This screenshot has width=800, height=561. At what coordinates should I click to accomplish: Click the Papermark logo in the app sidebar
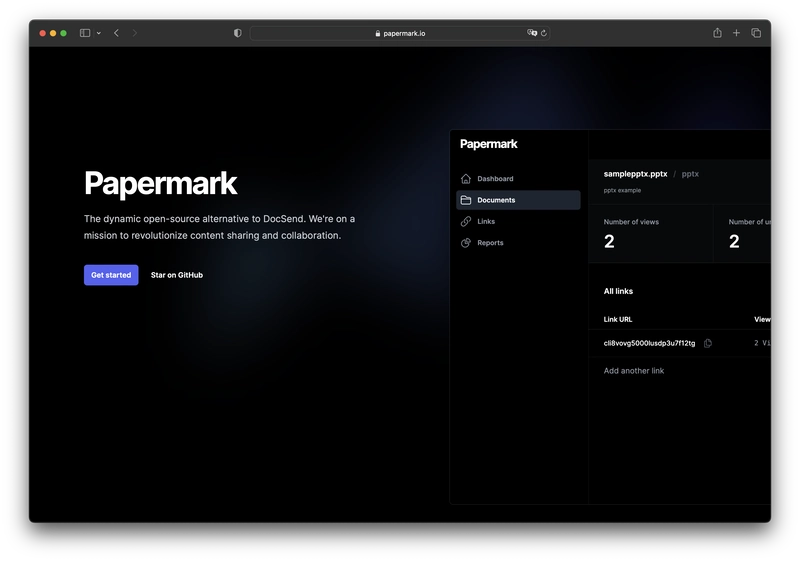coord(488,144)
